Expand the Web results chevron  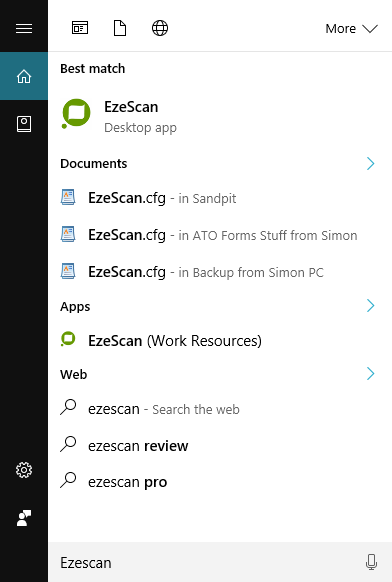(x=370, y=373)
